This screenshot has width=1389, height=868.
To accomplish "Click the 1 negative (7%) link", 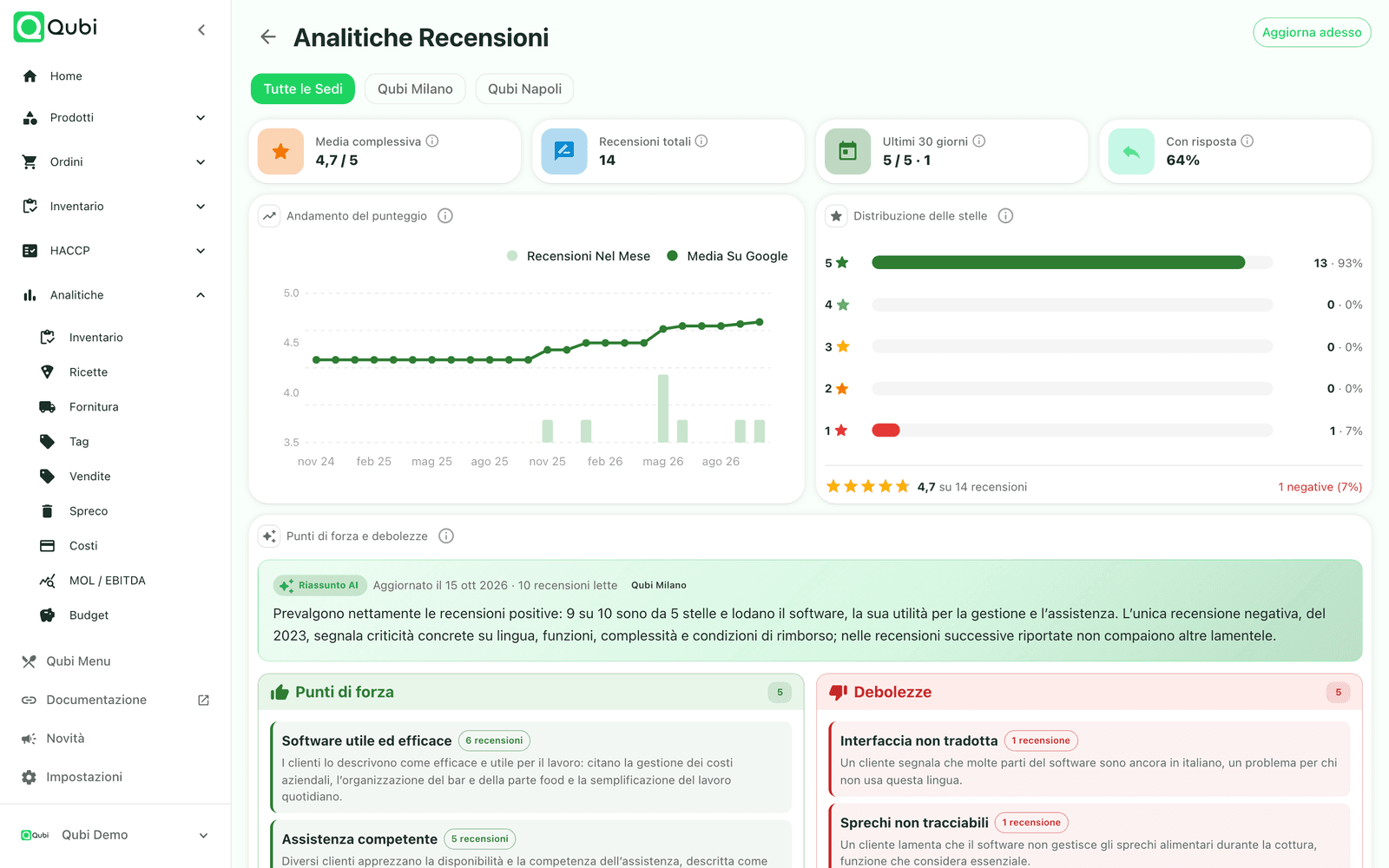I will tap(1320, 487).
